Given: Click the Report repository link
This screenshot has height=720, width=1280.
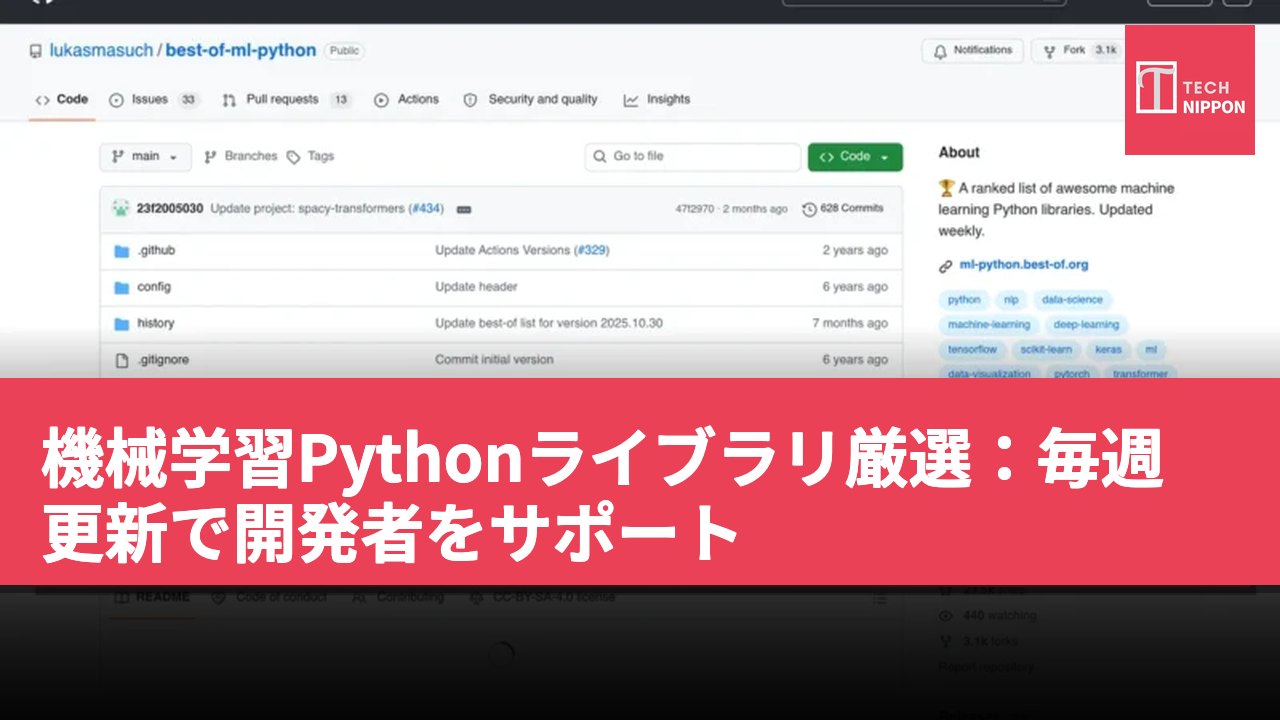Looking at the screenshot, I should coord(986,667).
